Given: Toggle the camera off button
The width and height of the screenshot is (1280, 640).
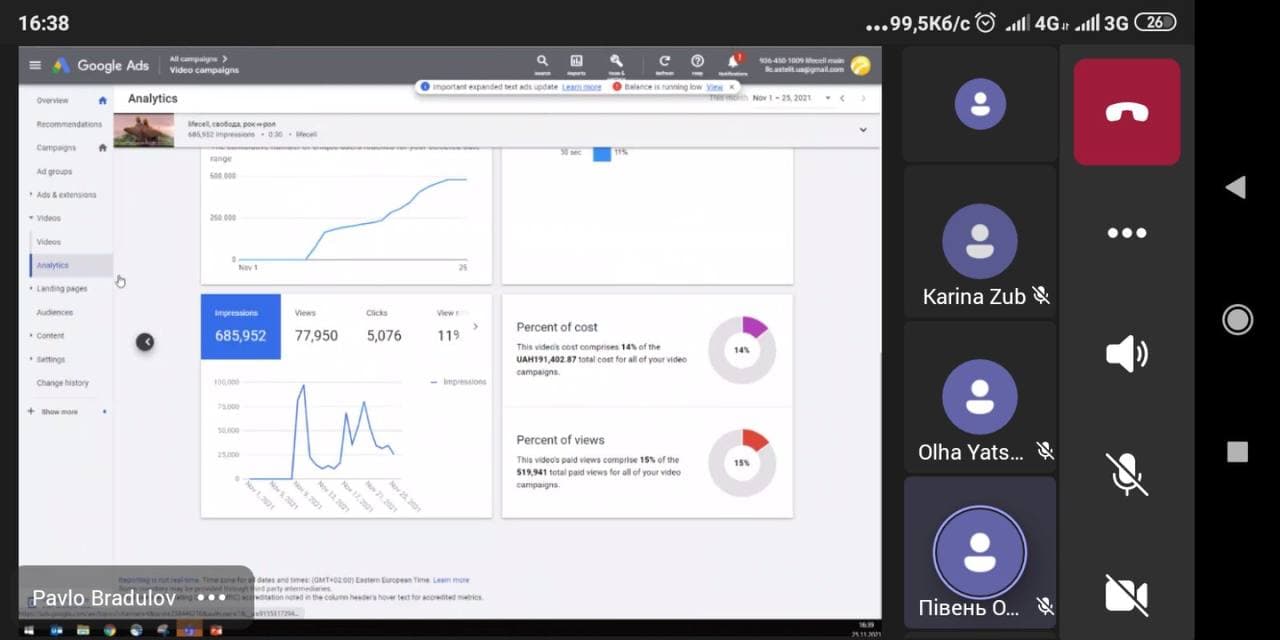Looking at the screenshot, I should point(1126,595).
